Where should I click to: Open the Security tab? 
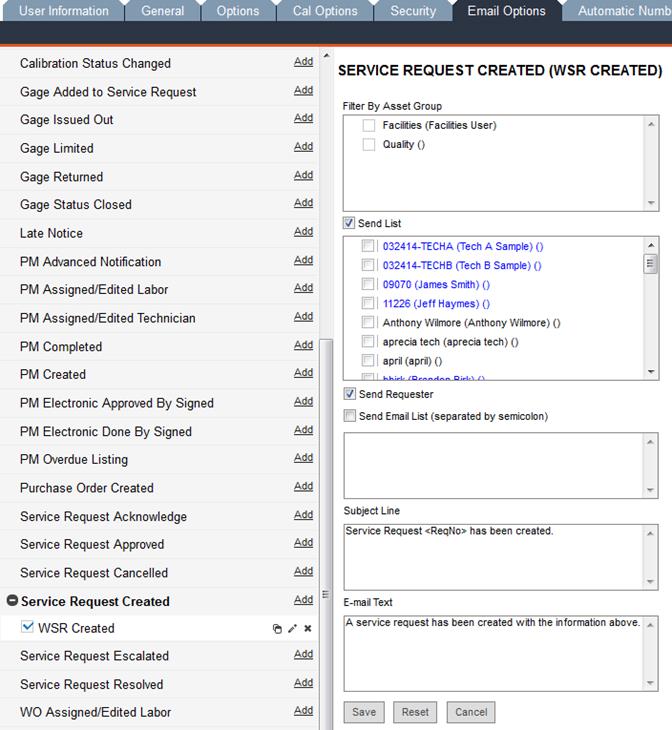click(x=413, y=11)
